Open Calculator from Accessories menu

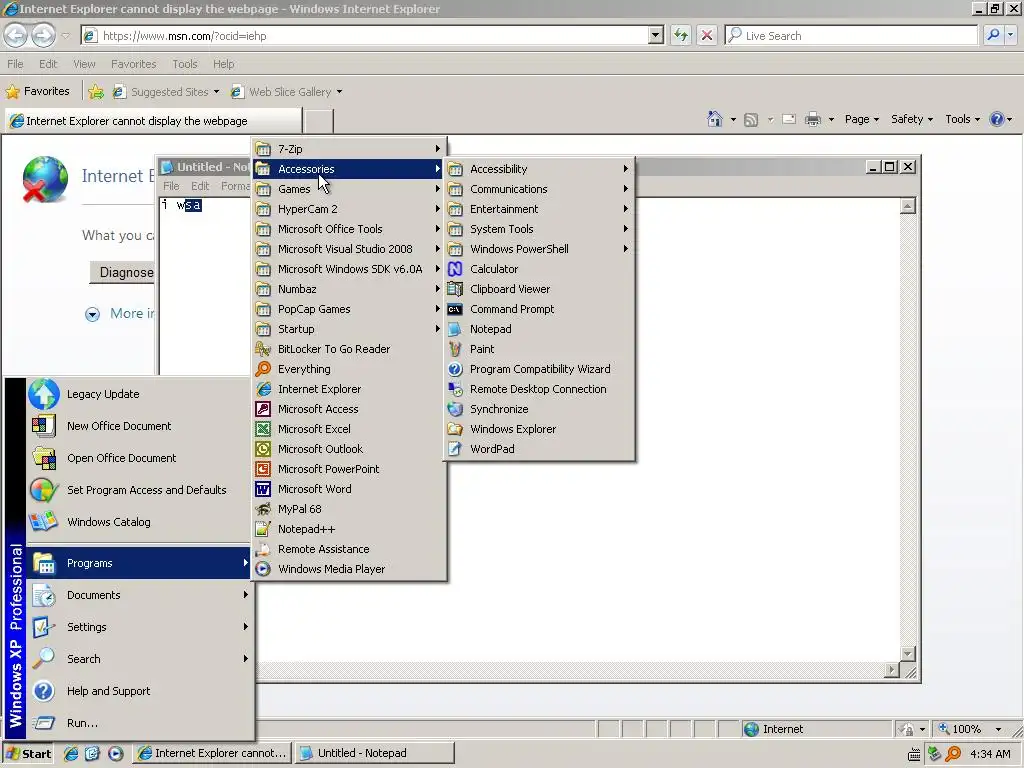(539, 269)
